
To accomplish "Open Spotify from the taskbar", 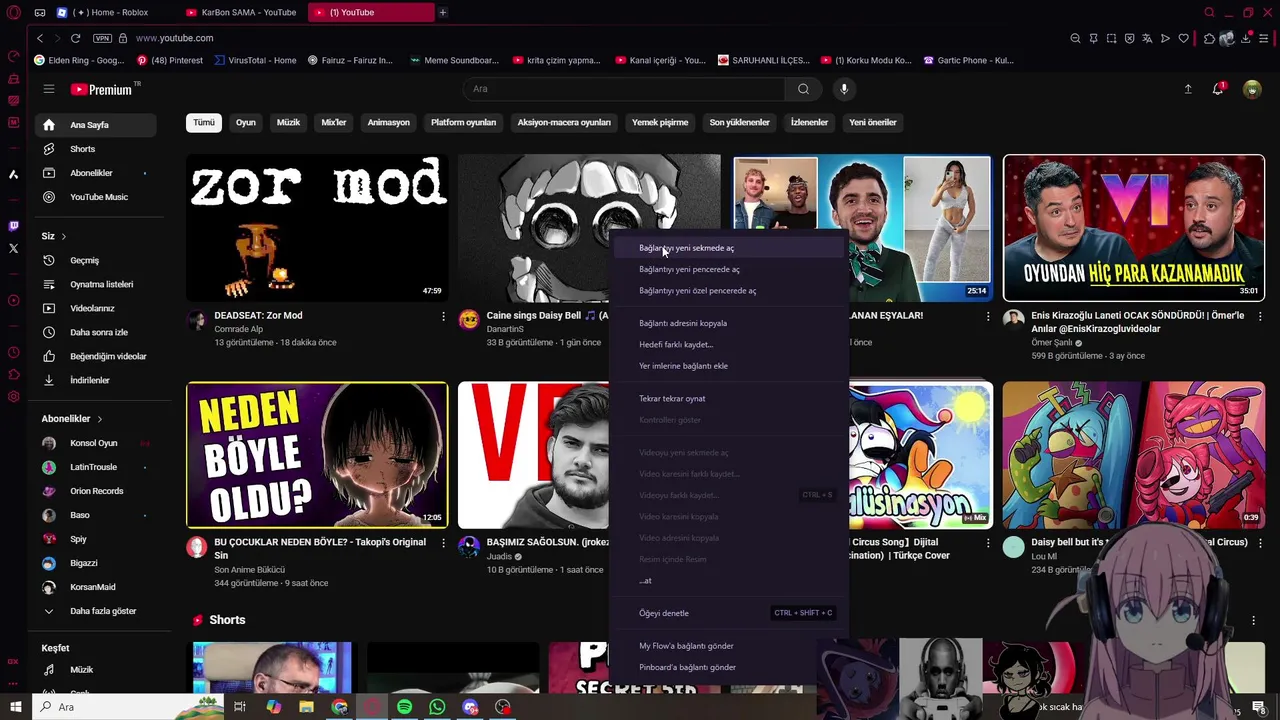I will tap(404, 707).
